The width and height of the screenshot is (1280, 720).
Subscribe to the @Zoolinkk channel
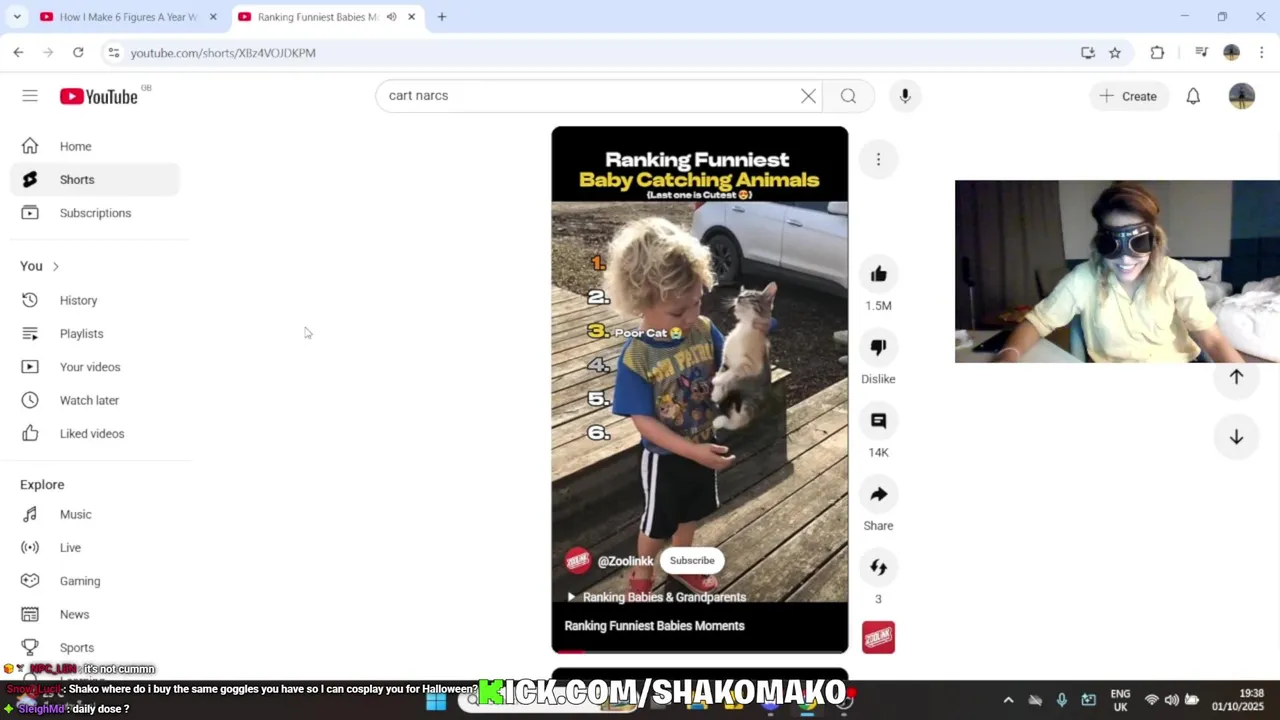tap(692, 561)
